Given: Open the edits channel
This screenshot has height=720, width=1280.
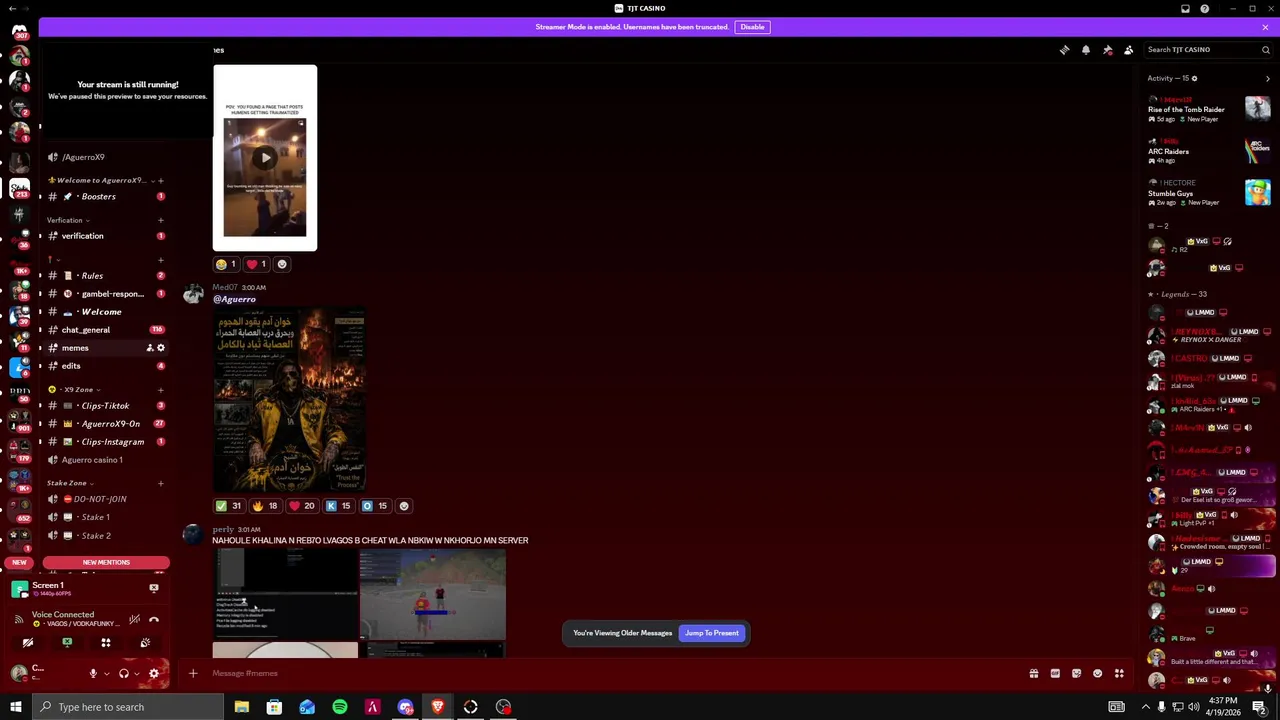Looking at the screenshot, I should pos(107,366).
